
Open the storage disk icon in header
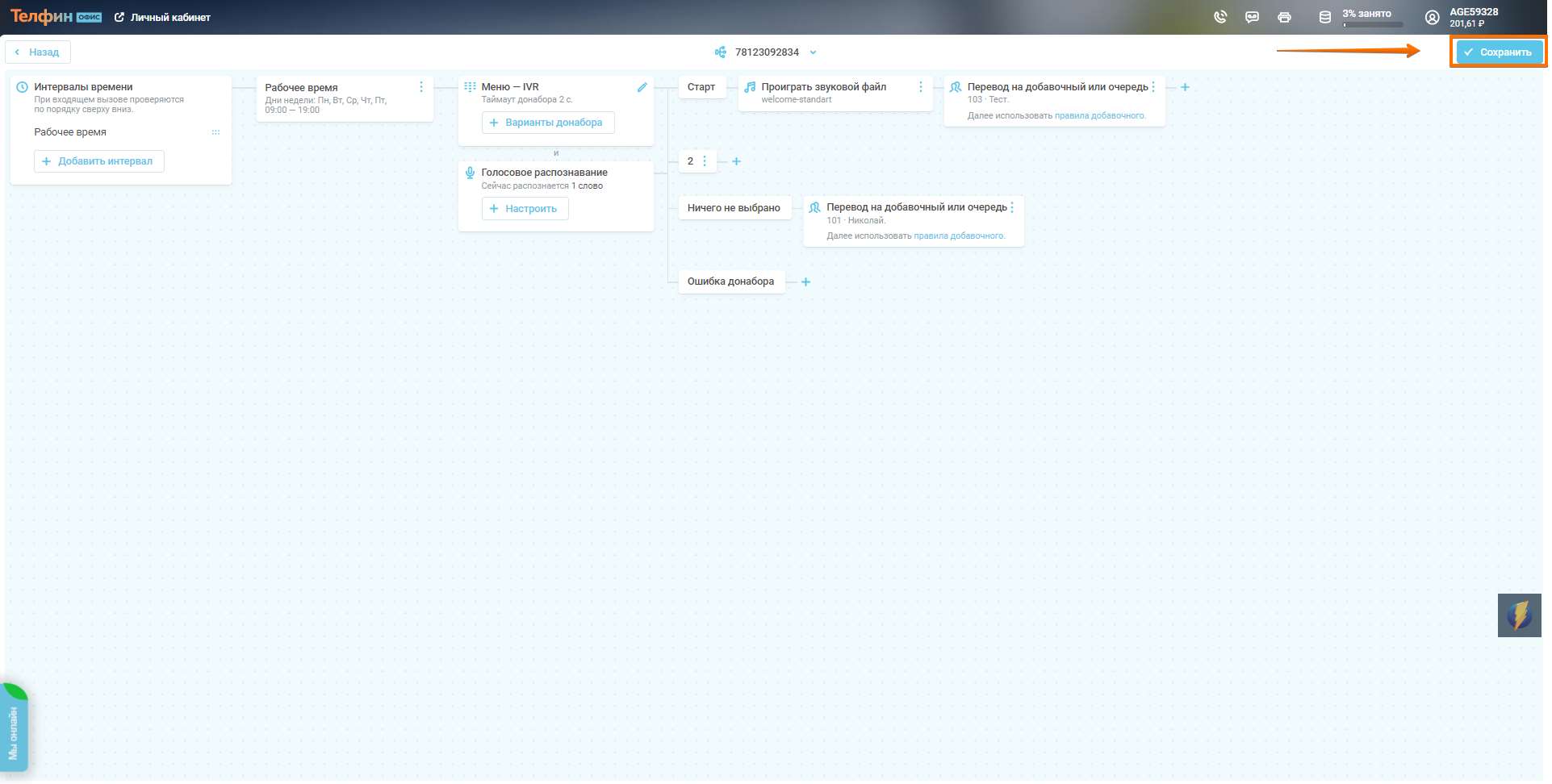(1324, 17)
